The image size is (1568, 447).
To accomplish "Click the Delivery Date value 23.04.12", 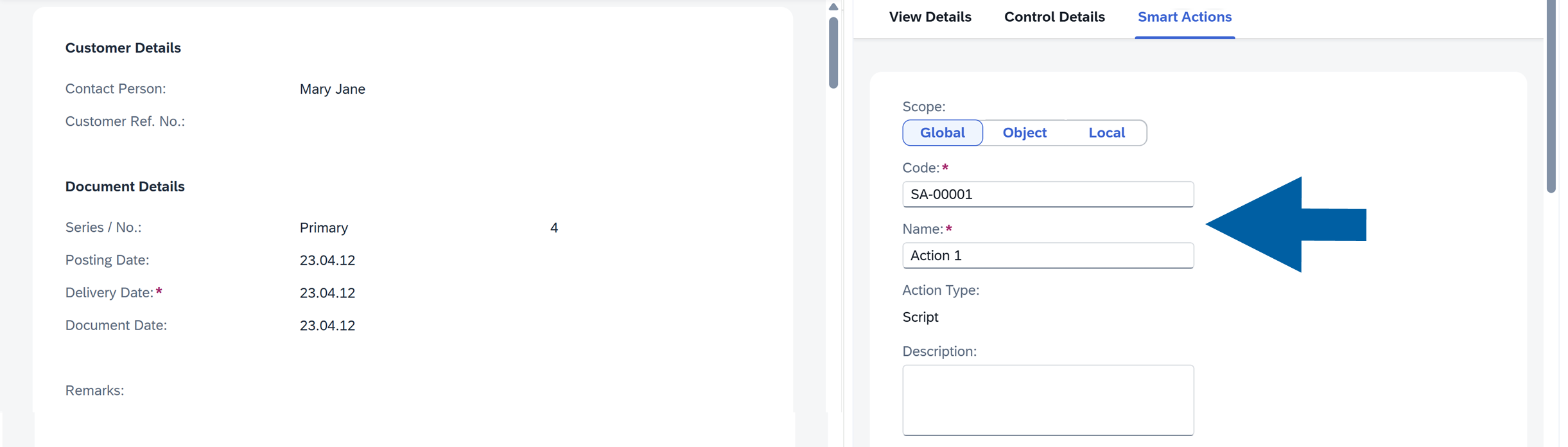I will pyautogui.click(x=327, y=292).
